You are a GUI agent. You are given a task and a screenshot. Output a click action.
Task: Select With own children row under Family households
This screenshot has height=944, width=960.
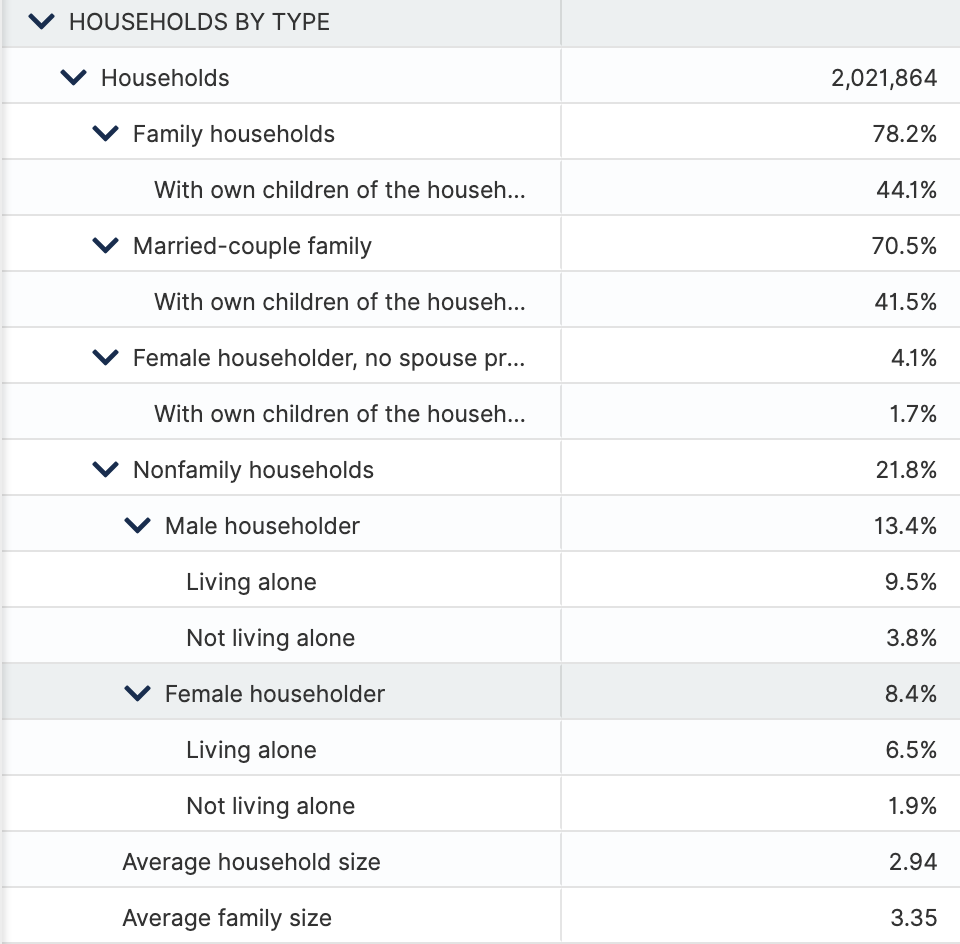pos(480,189)
